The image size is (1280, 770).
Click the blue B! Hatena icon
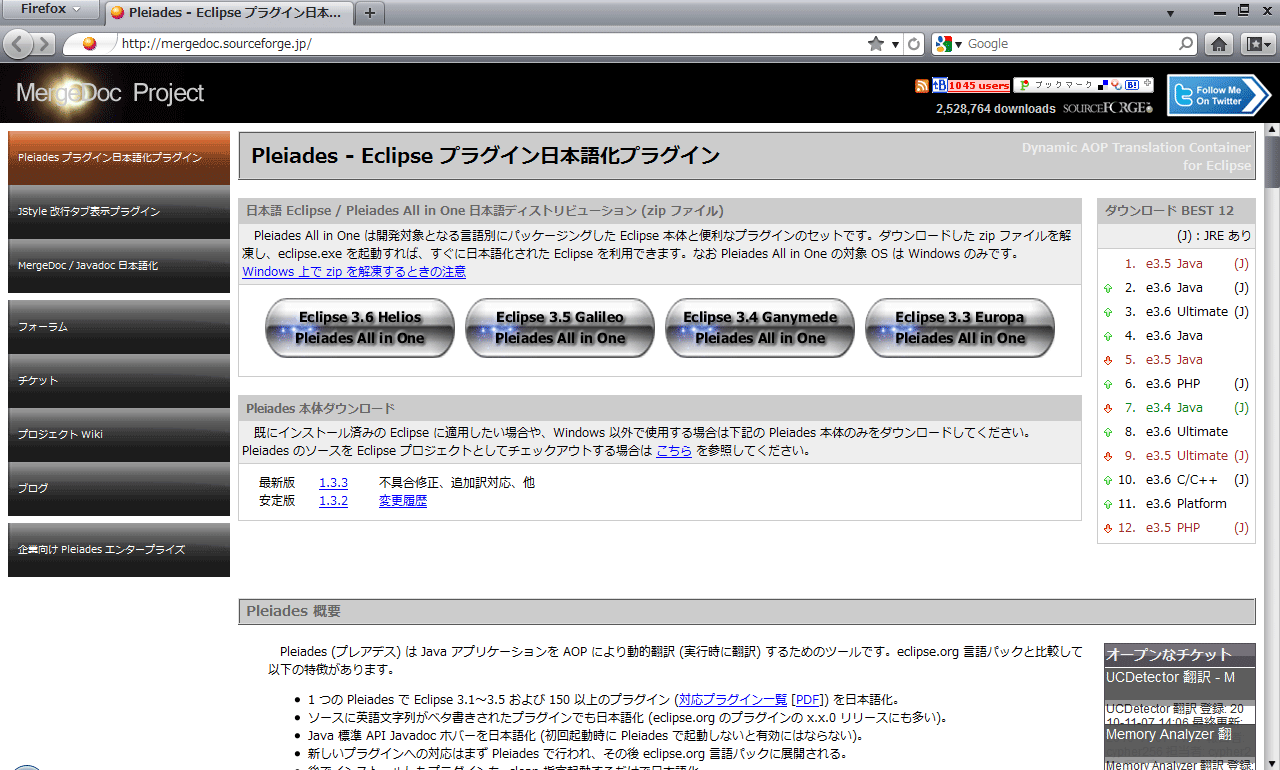(1132, 85)
